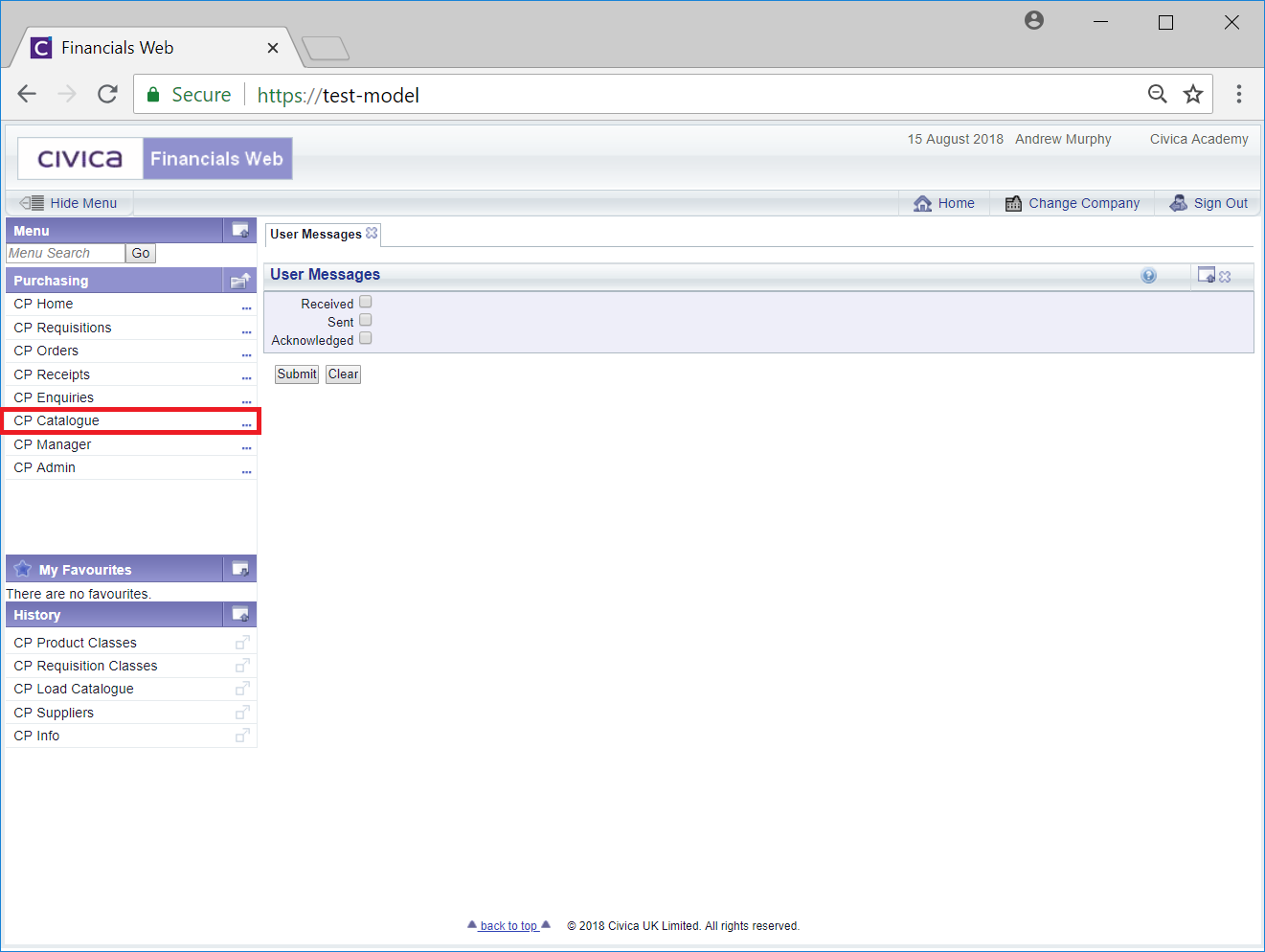Screen dimensions: 1265x952
Task: Expand CP Admin submenu dots
Action: pyautogui.click(x=247, y=472)
